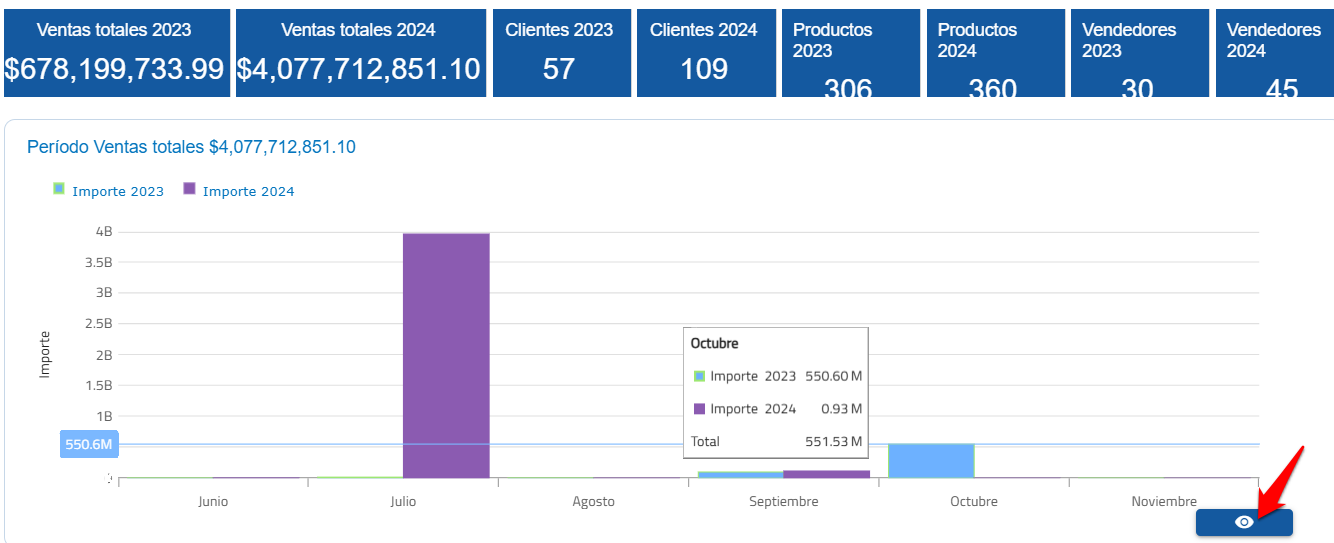
Task: Click the Junio axis label
Action: 213,501
